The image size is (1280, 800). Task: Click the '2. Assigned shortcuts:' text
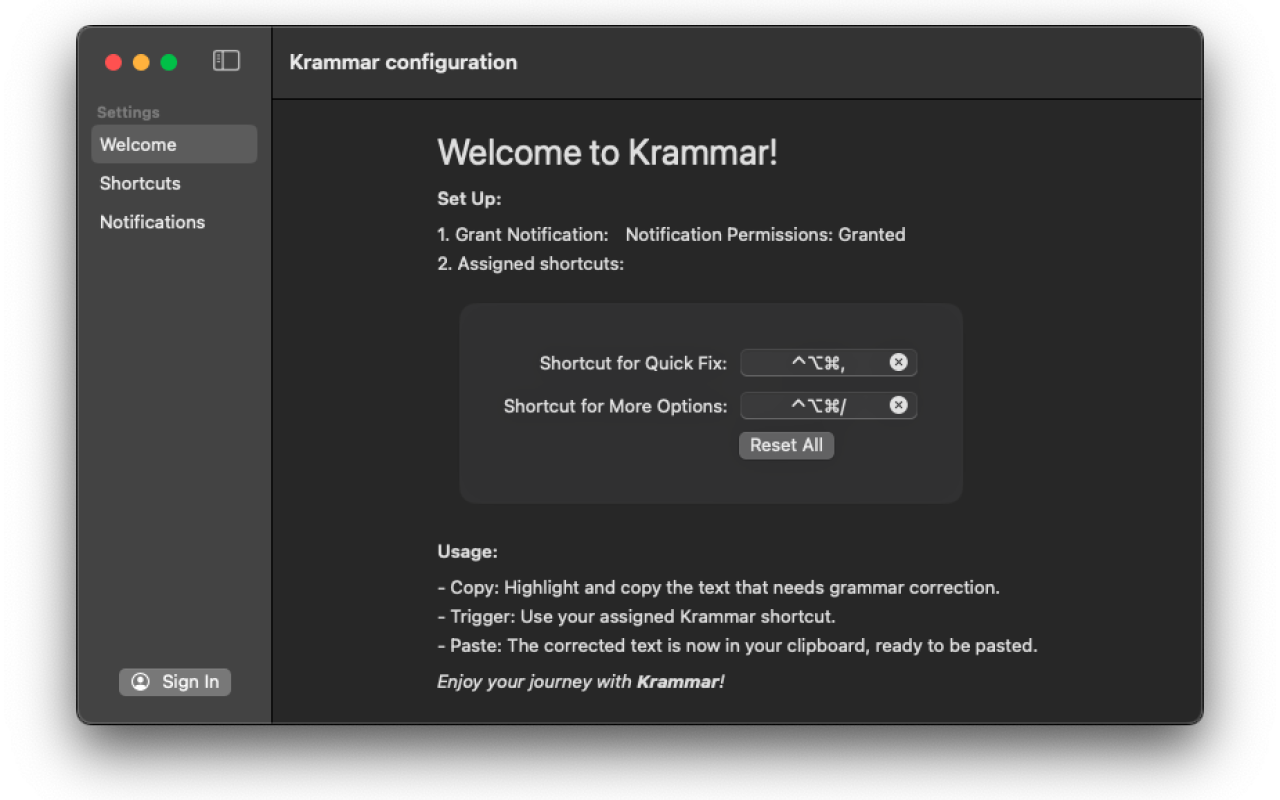point(531,264)
